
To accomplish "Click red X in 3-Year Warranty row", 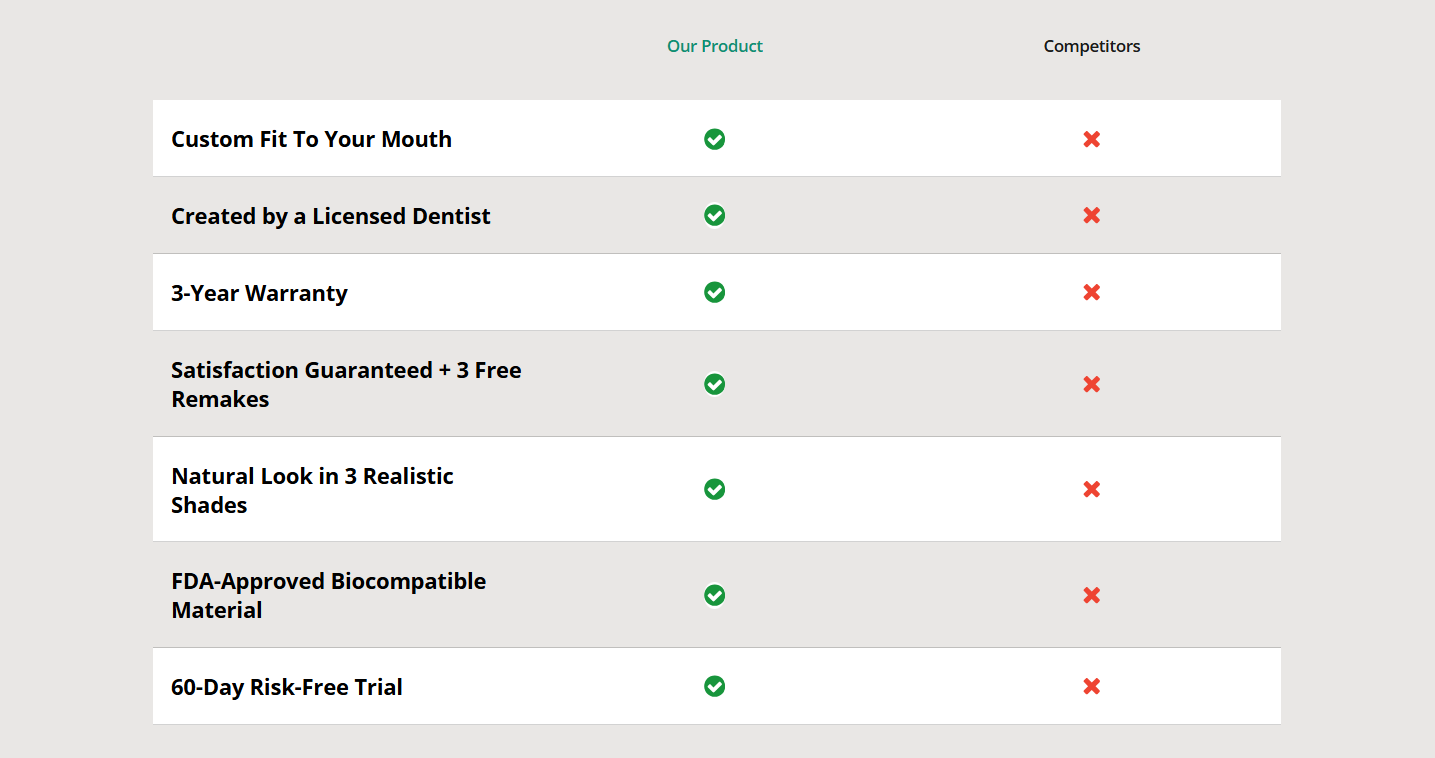I will coord(1091,292).
